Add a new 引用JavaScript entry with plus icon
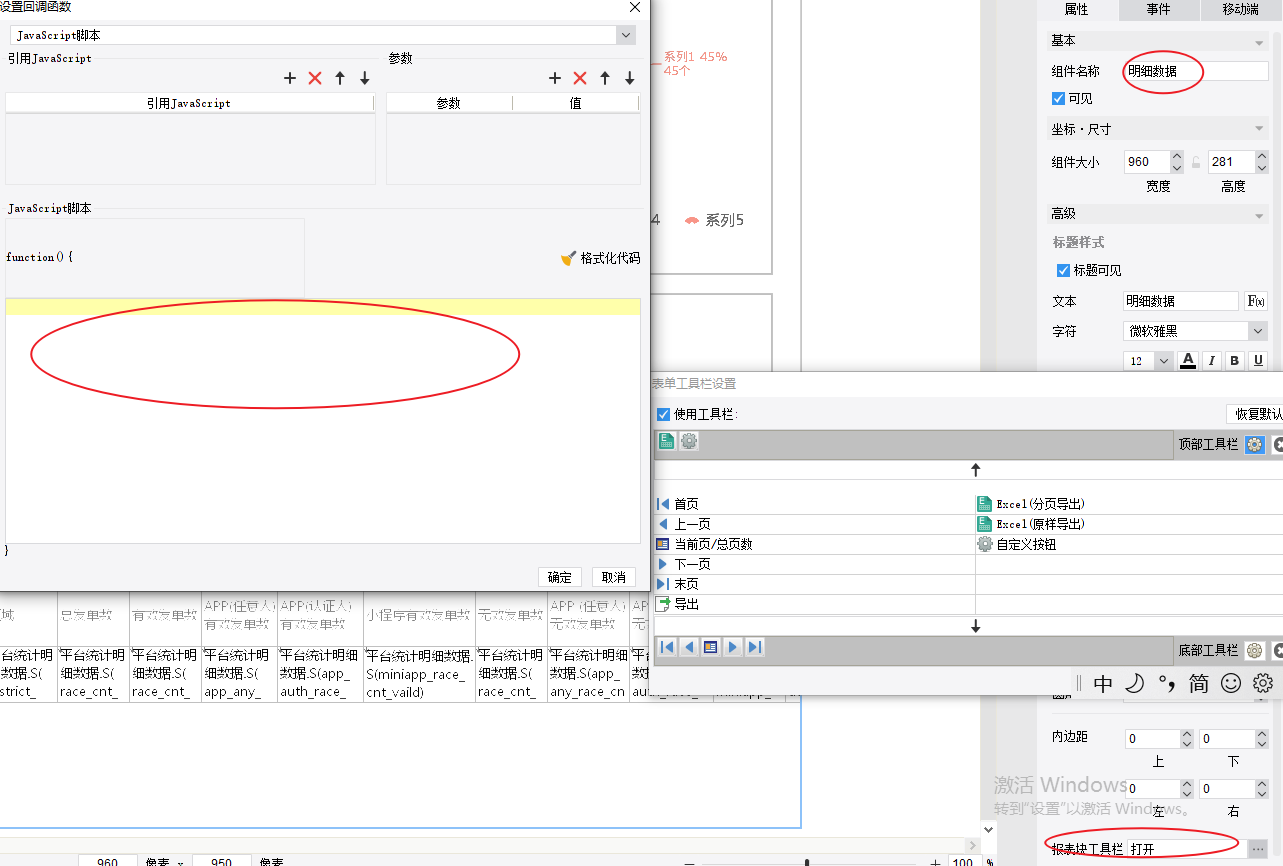This screenshot has width=1283, height=866. (x=290, y=78)
